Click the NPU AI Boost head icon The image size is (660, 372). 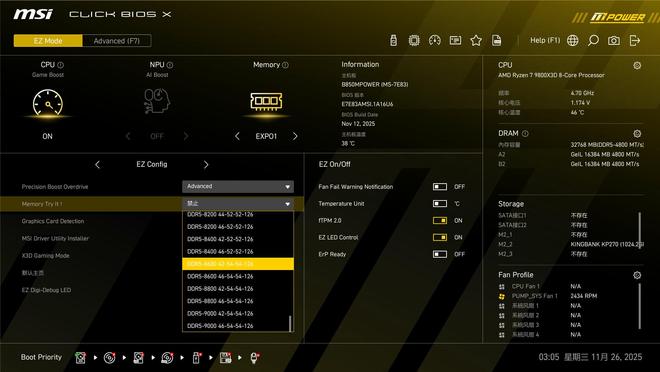point(157,101)
